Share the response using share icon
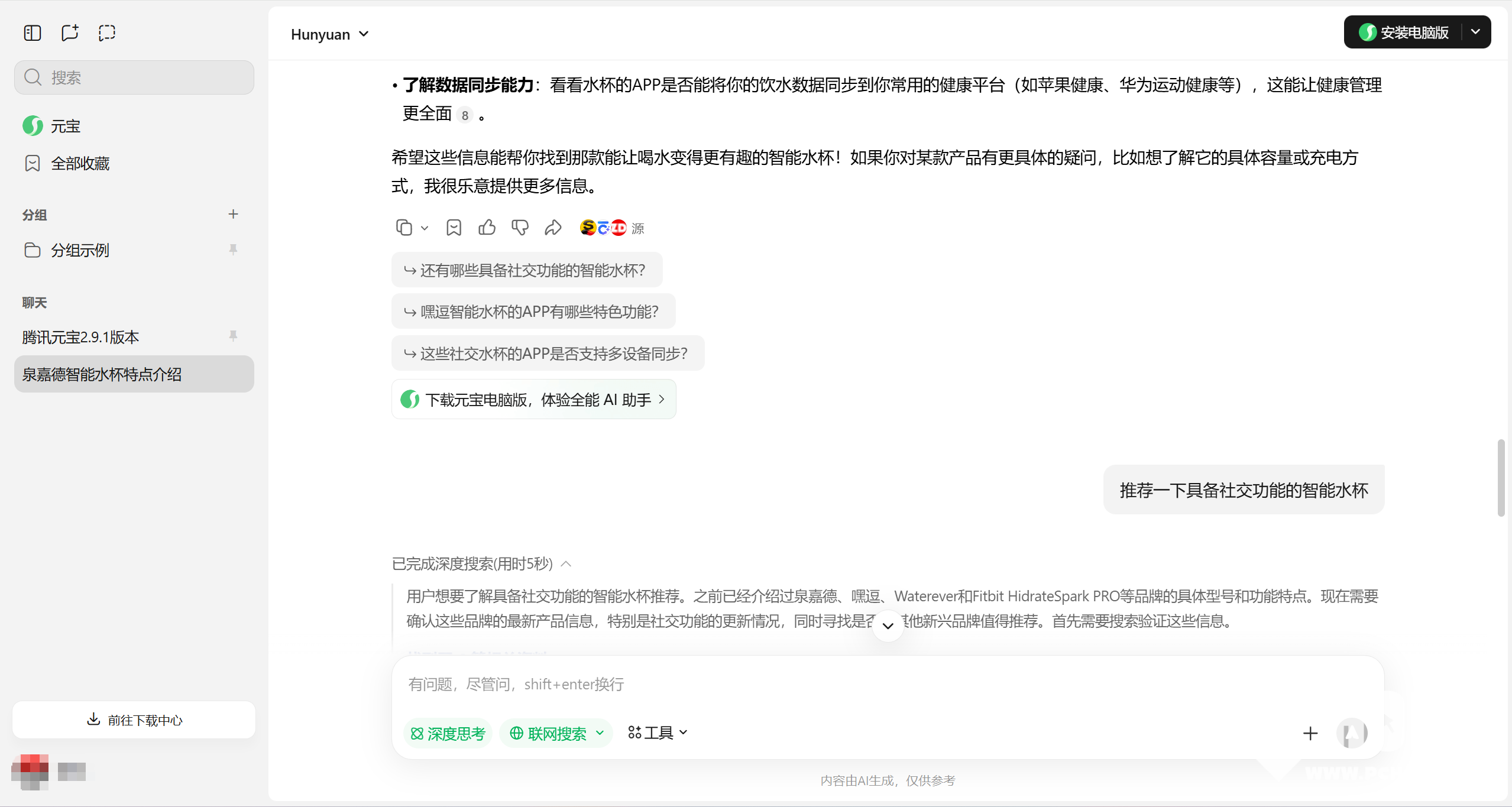 pyautogui.click(x=553, y=228)
